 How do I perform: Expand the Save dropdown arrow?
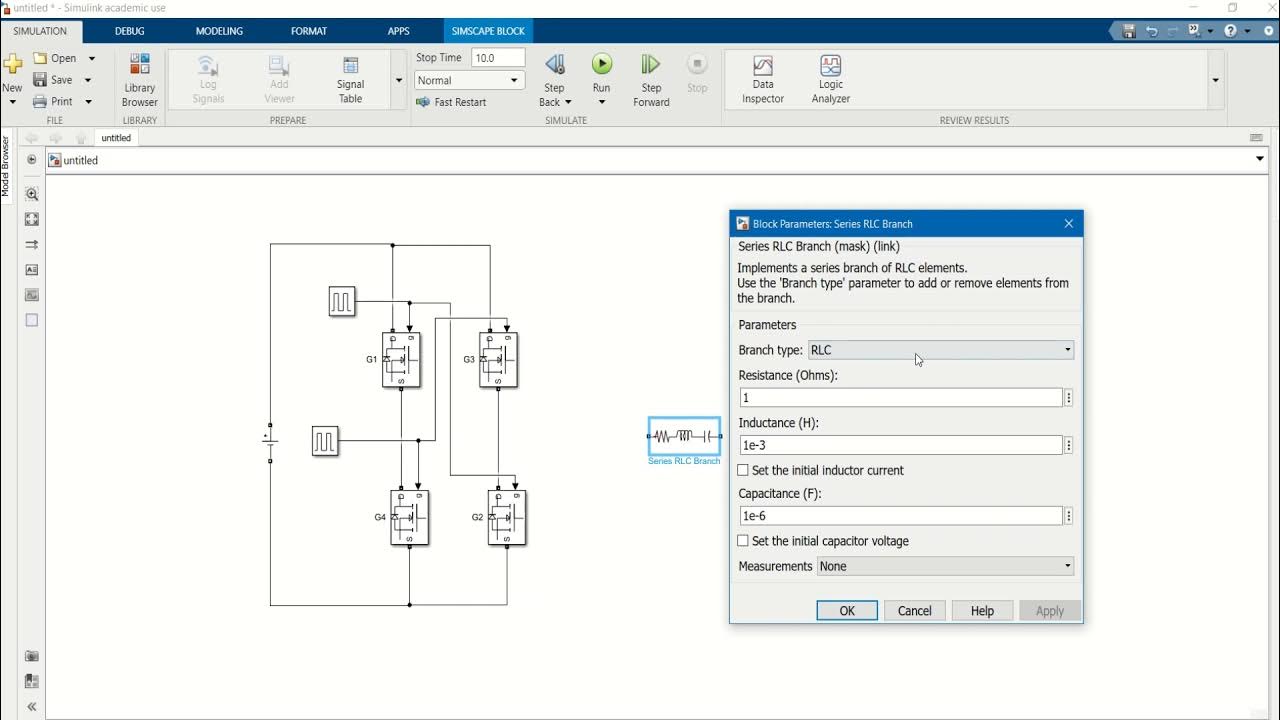[87, 80]
